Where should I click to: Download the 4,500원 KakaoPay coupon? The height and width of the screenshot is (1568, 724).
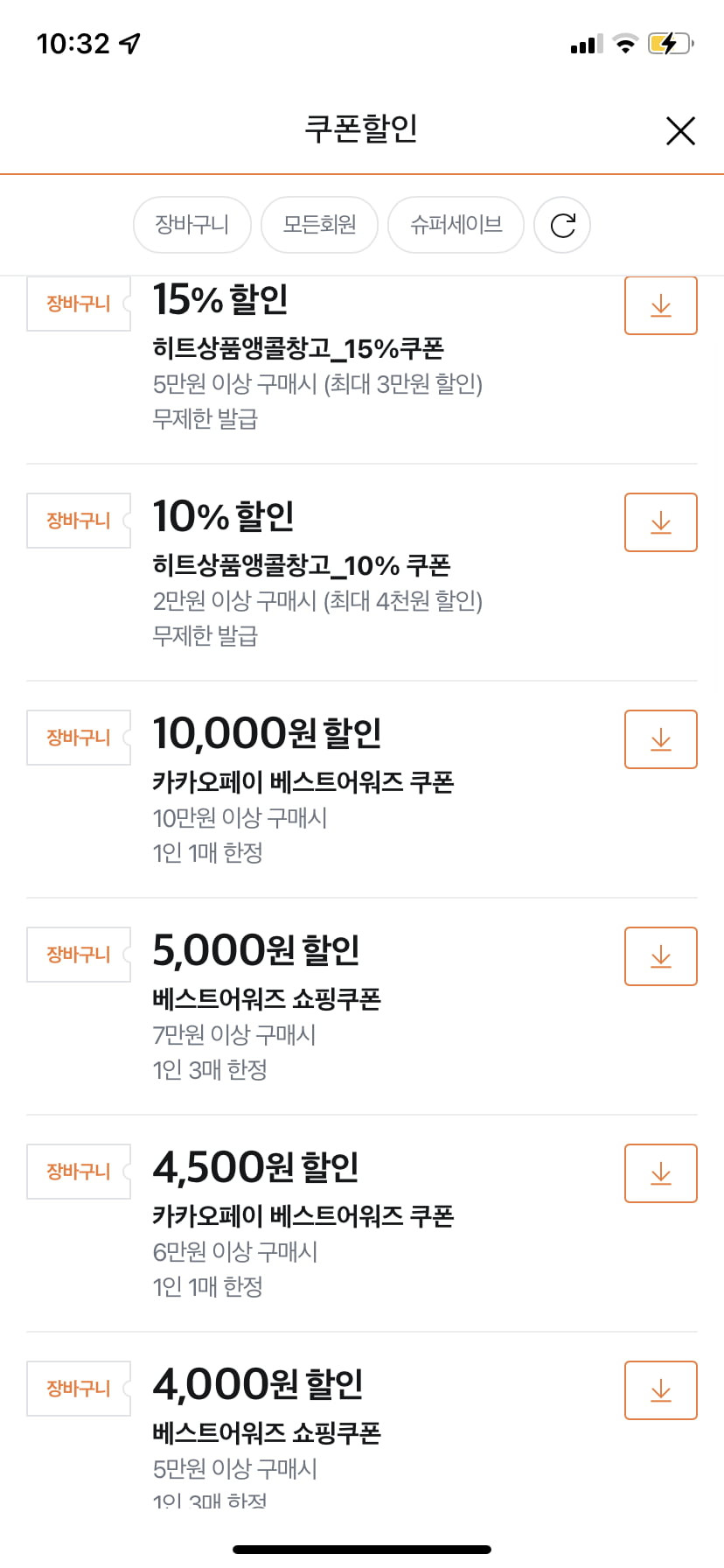(x=661, y=1173)
